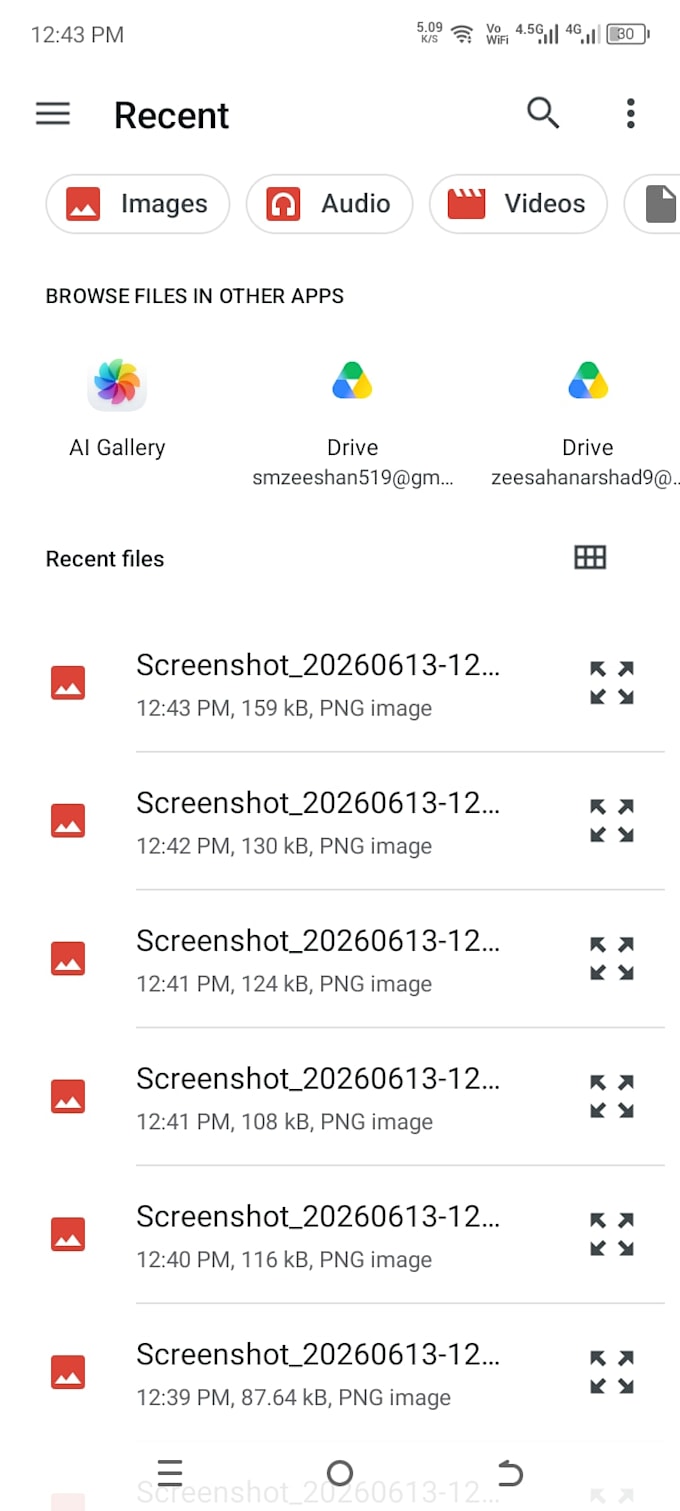Open the 12:40 PM screenshot file
The image size is (680, 1511).
tap(318, 1235)
